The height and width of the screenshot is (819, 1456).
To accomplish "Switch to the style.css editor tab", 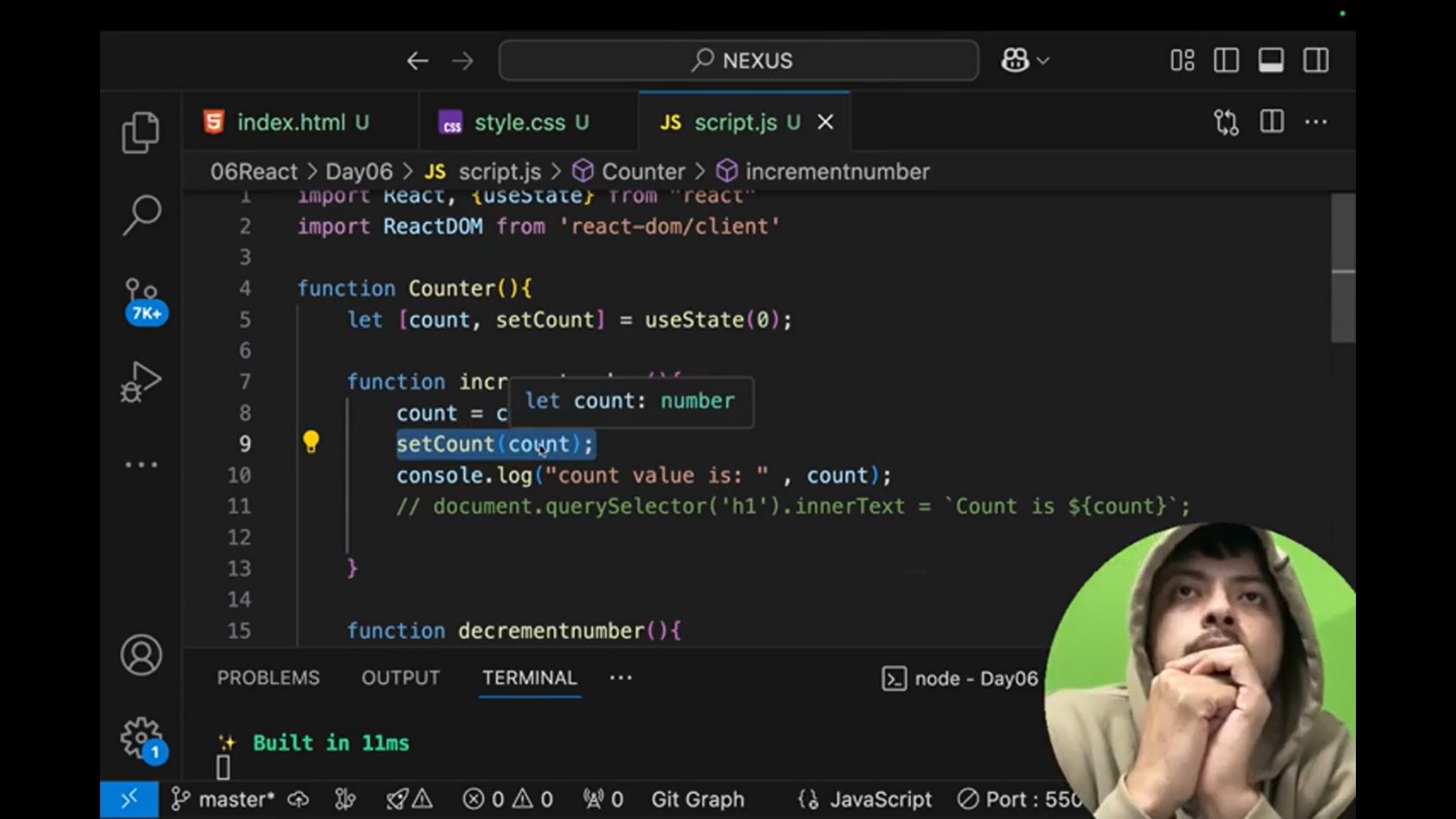I will click(x=529, y=122).
